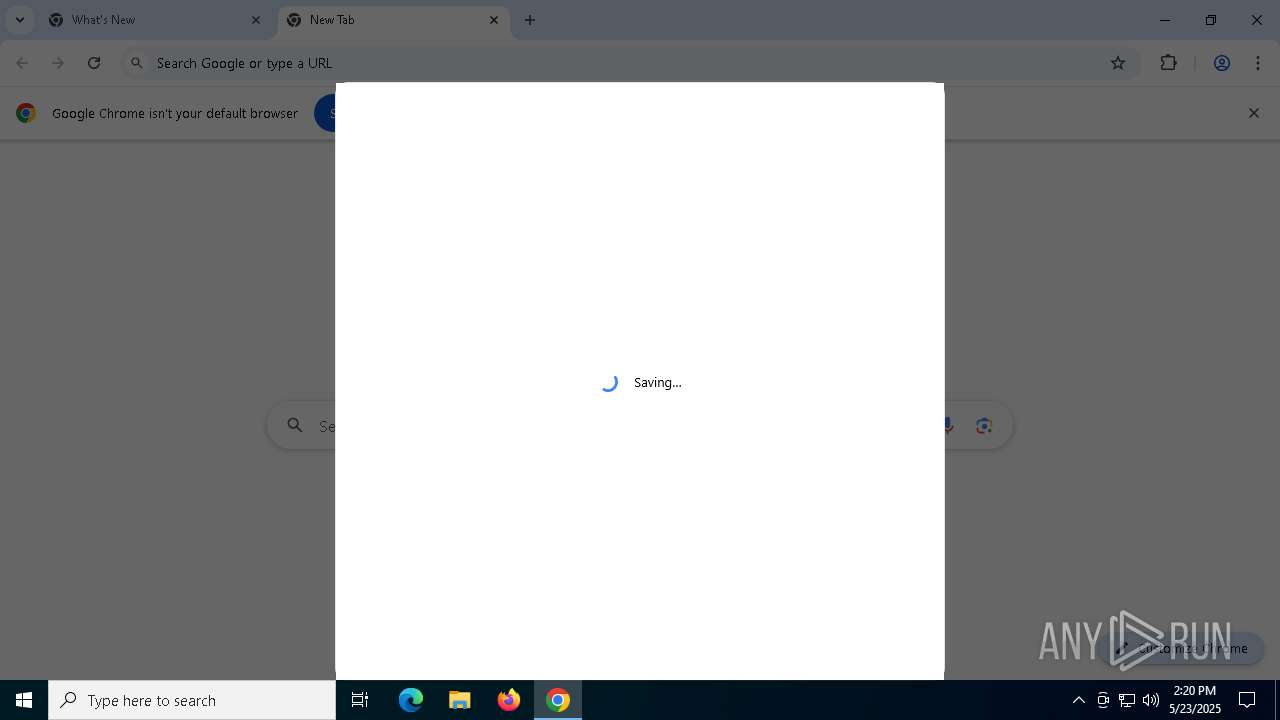This screenshot has height=720, width=1280.
Task: Close the What's New tab
Action: (x=256, y=20)
